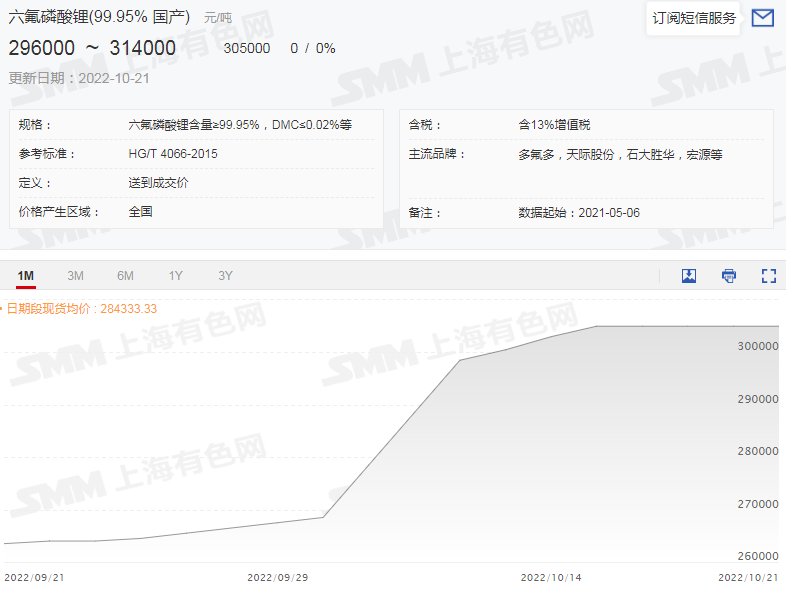Screen dimensions: 786x590
Task: Switch to the 1M time range tab
Action: pyautogui.click(x=26, y=276)
